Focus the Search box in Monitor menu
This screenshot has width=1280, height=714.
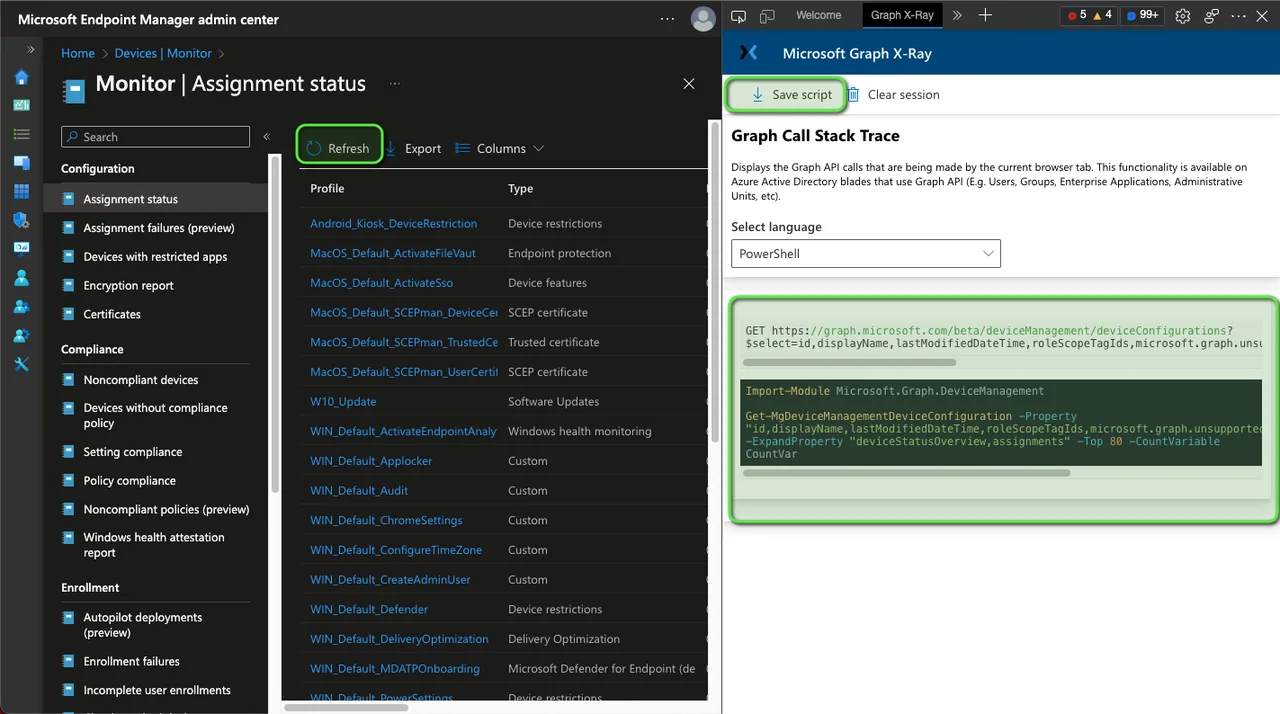tap(156, 137)
